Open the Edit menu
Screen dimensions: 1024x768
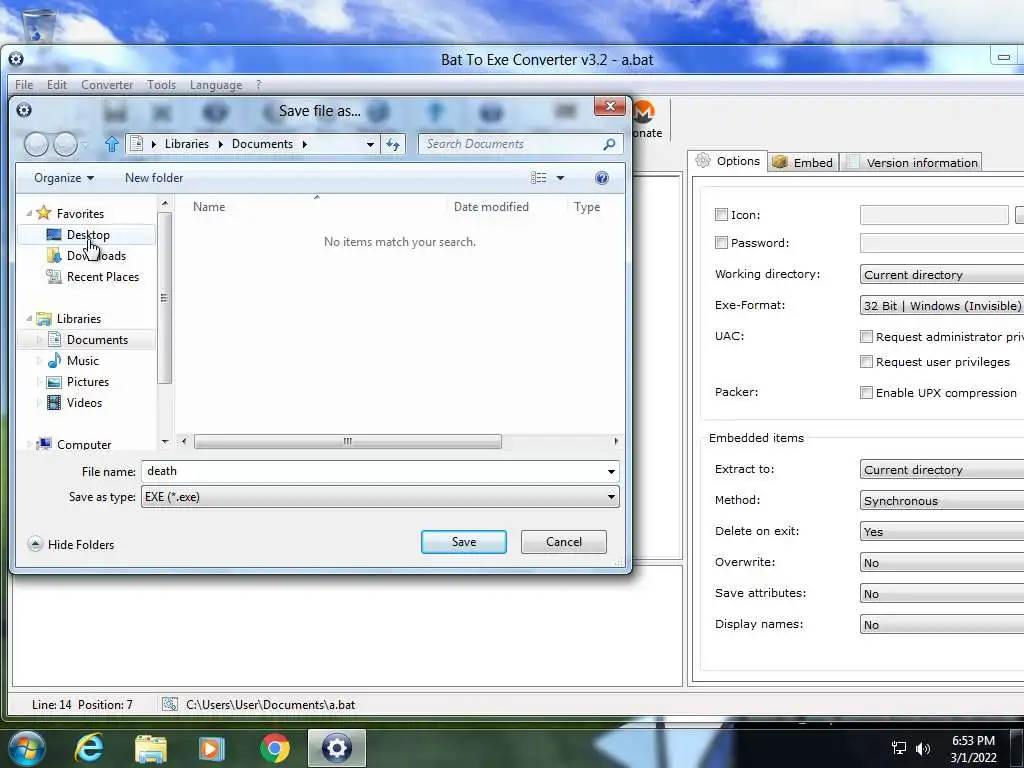(57, 85)
